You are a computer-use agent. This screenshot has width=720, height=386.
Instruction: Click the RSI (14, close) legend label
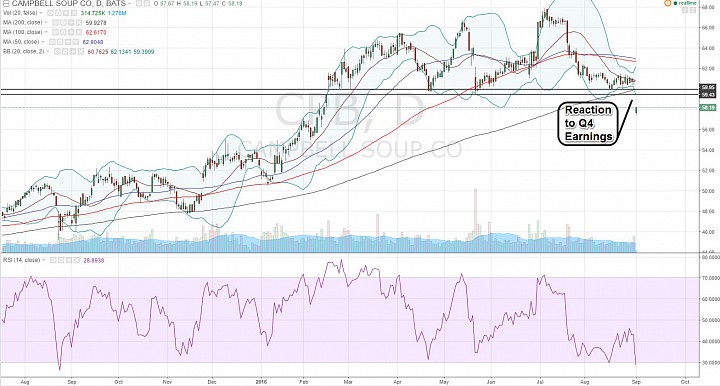pos(22,260)
